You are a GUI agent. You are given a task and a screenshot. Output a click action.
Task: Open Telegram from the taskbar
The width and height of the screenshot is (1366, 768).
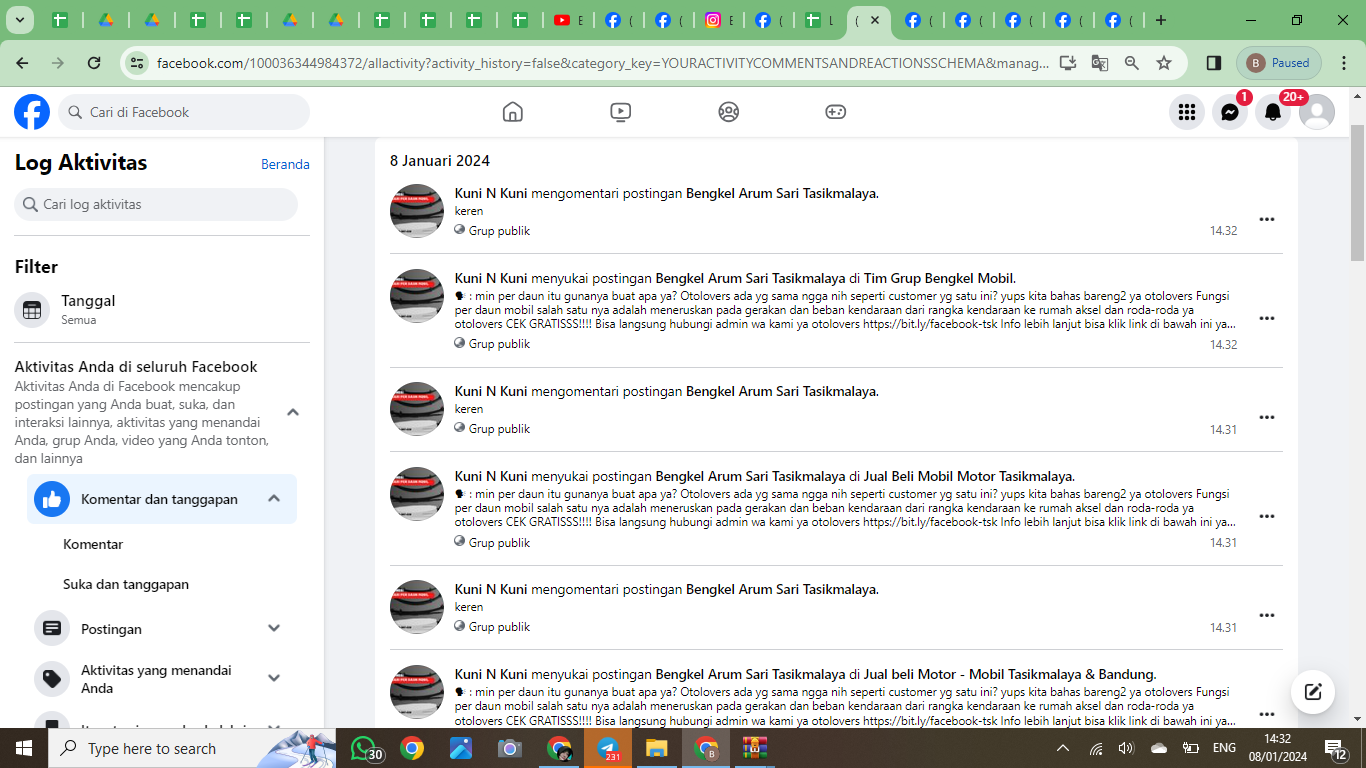pos(608,748)
